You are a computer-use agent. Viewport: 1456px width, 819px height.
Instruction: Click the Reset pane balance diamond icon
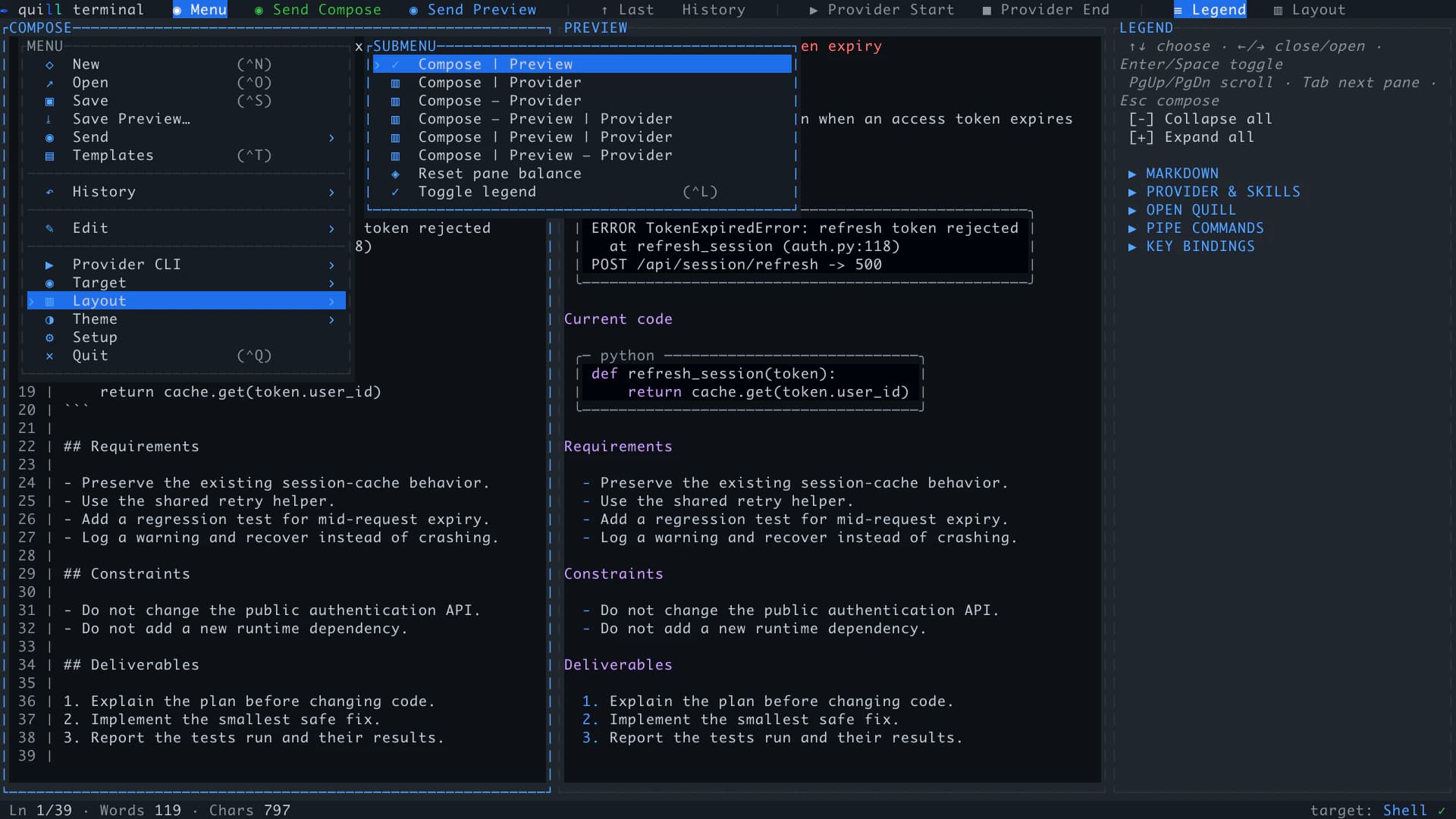[x=395, y=174]
